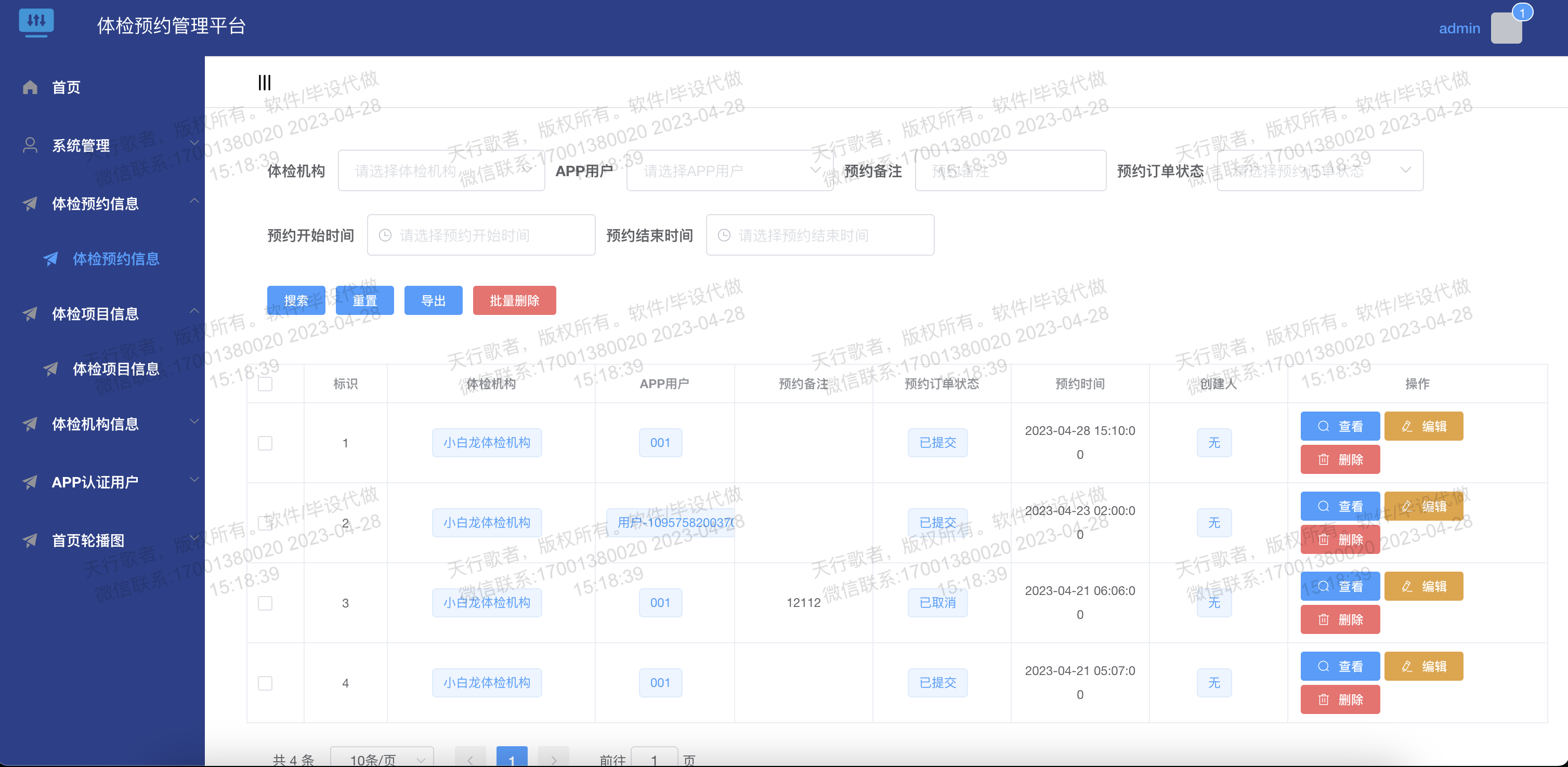Click the user icon for 系统管理
Image resolution: width=1568 pixels, height=767 pixels.
pos(30,146)
